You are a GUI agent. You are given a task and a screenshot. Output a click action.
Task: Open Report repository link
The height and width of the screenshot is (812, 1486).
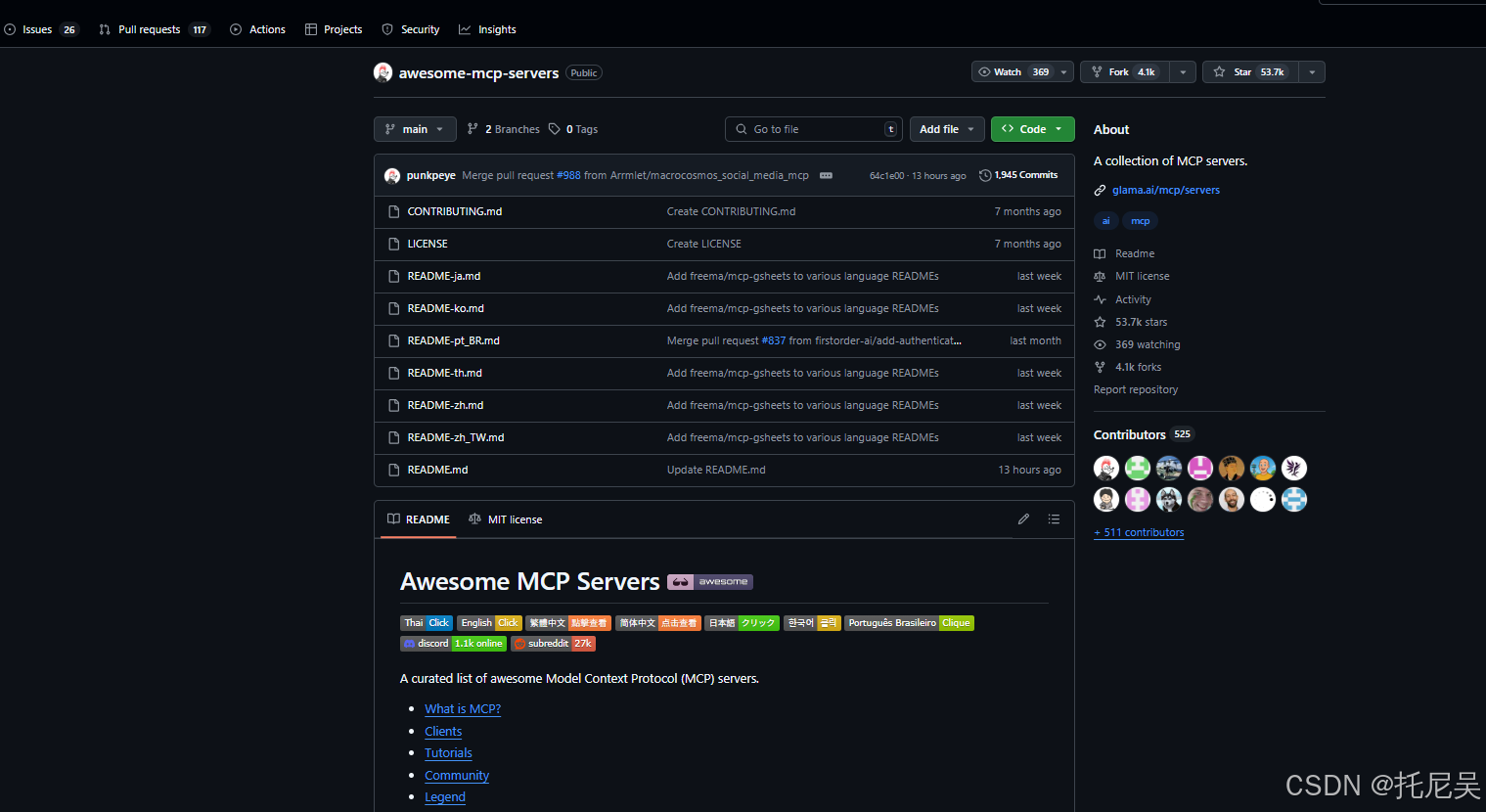pyautogui.click(x=1136, y=390)
